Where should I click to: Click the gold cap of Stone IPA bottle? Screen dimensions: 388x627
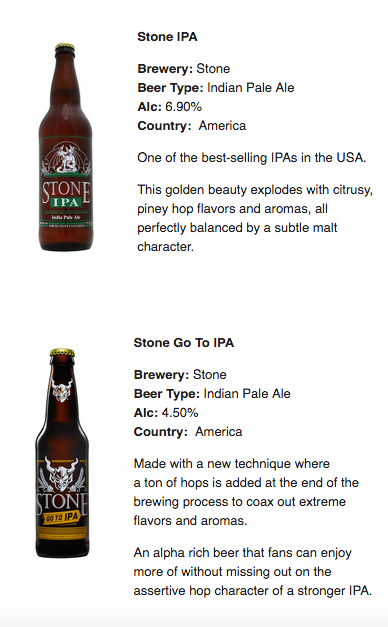(65, 47)
